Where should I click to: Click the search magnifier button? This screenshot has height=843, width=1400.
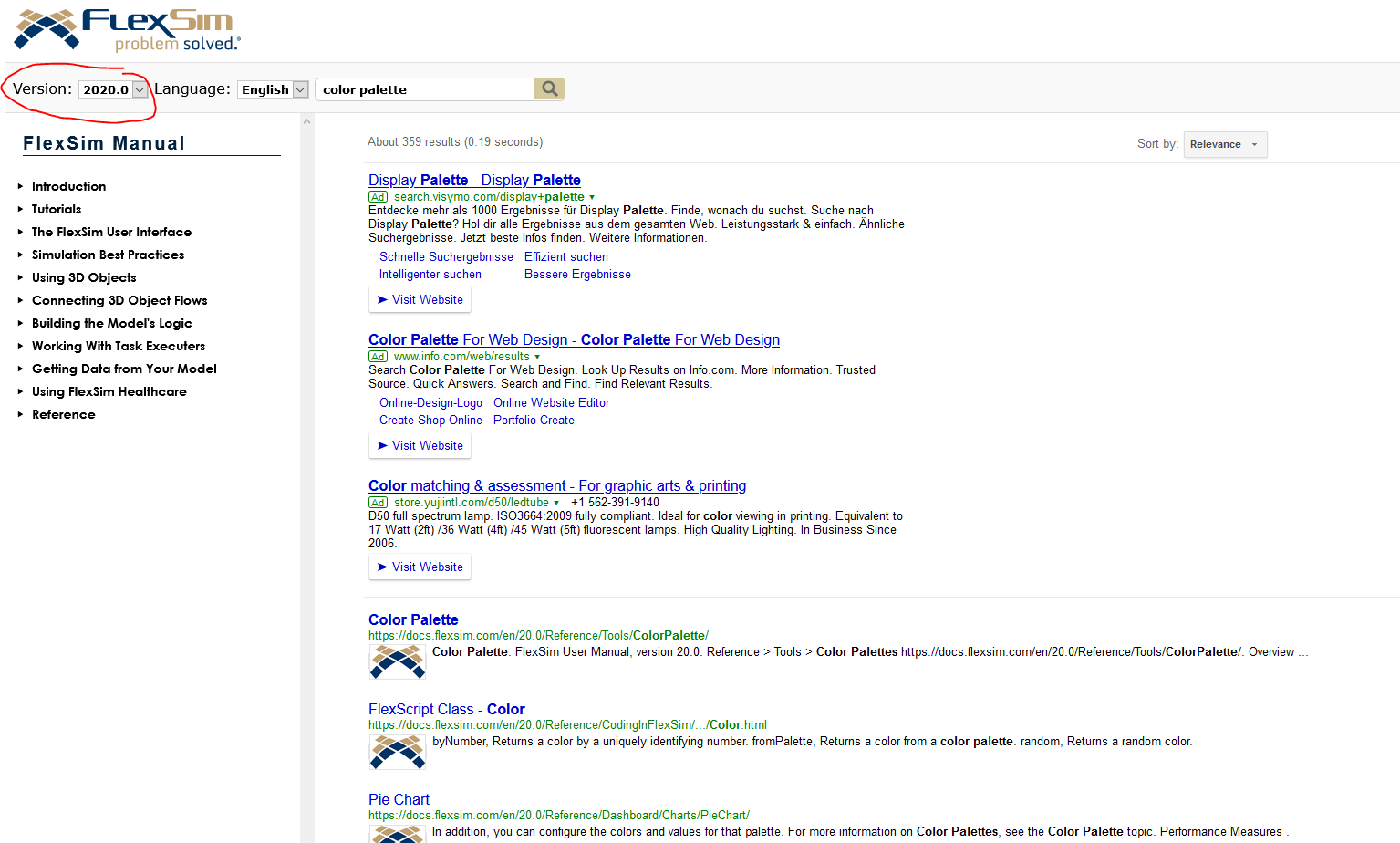tap(549, 88)
